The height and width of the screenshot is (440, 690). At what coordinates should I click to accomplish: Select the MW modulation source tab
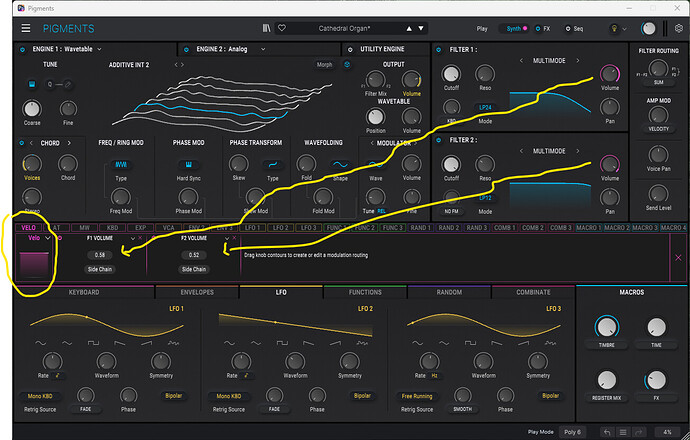[84, 227]
